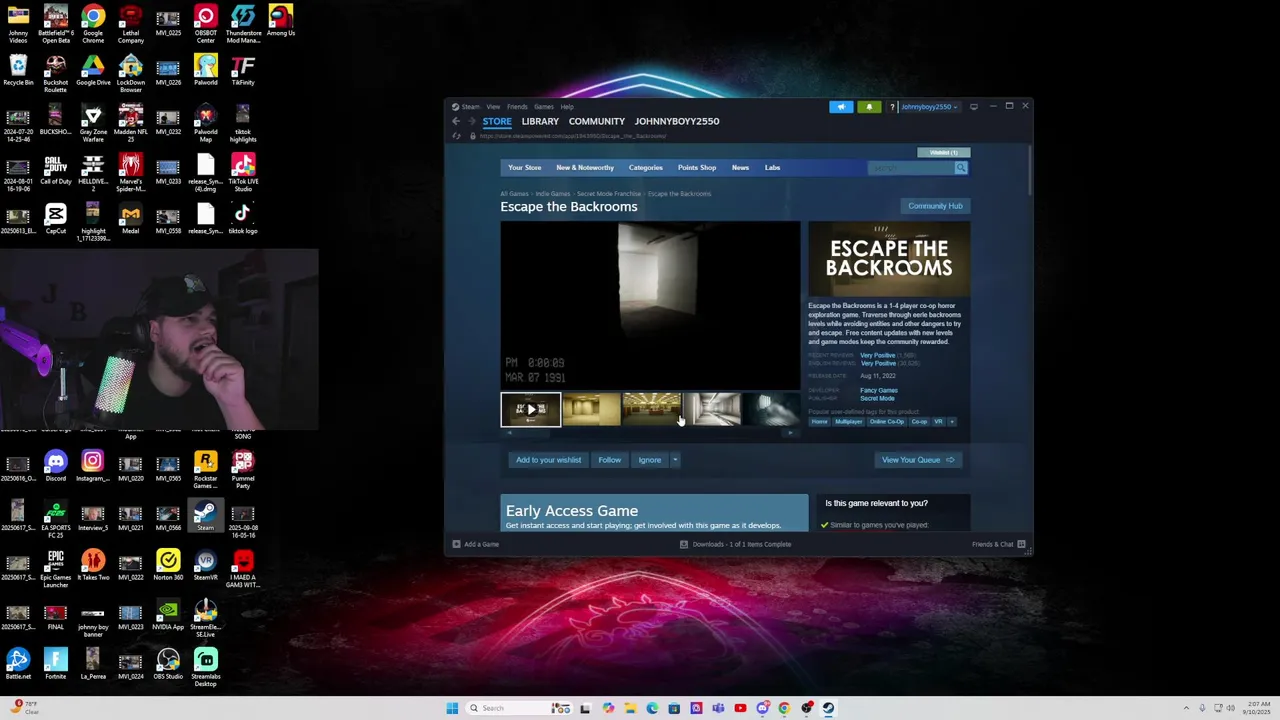This screenshot has width=1280, height=720.
Task: Click the Ignore button
Action: tap(650, 460)
